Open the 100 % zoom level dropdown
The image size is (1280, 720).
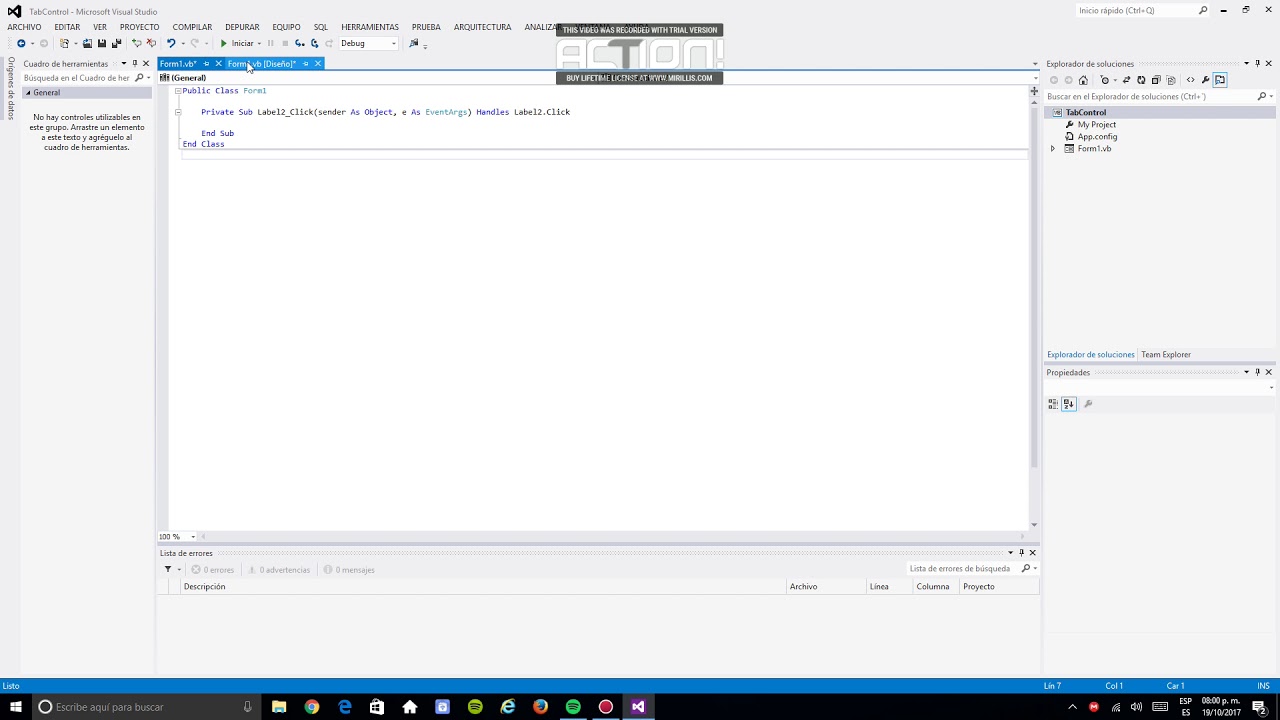(x=193, y=537)
